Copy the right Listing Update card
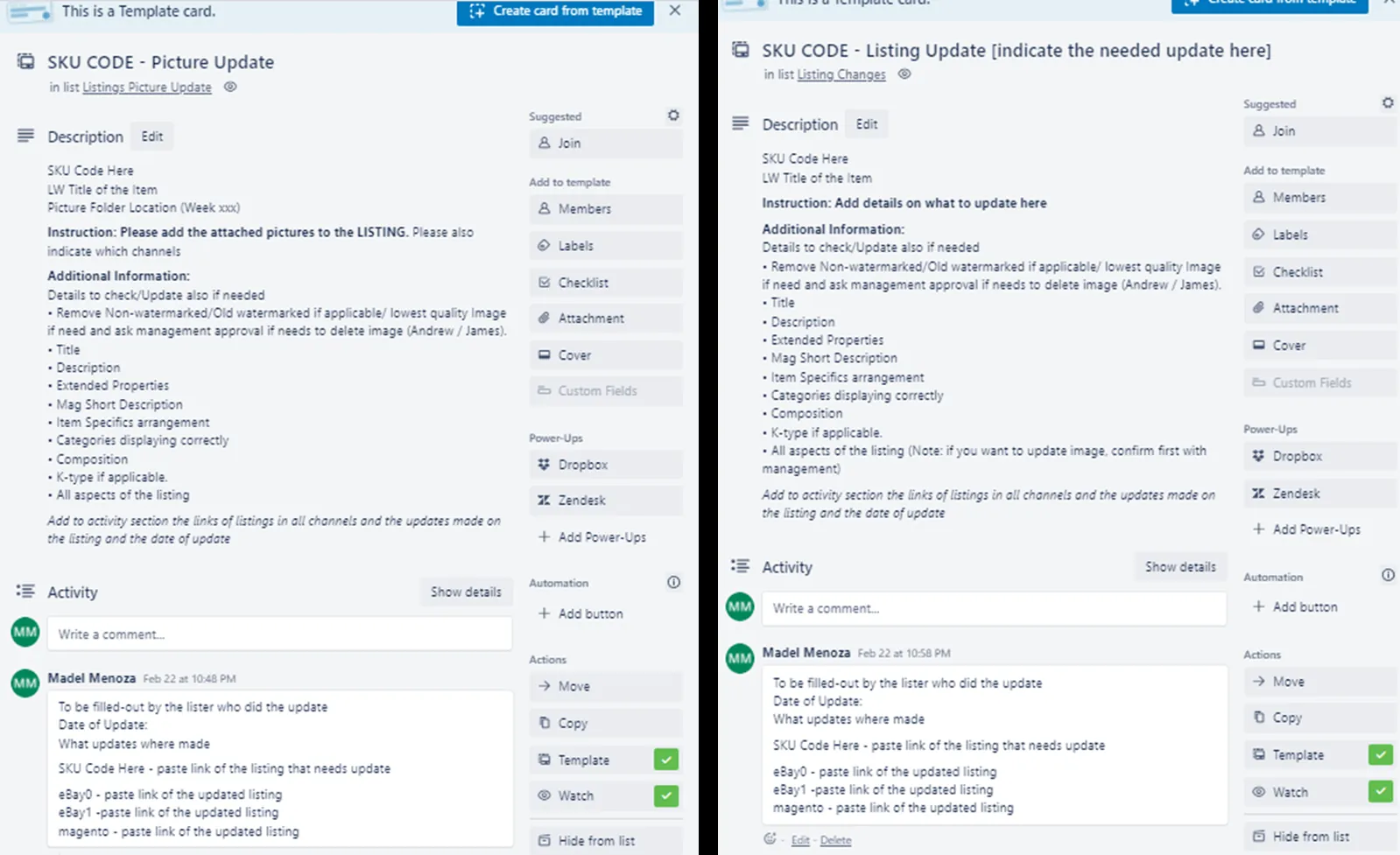The height and width of the screenshot is (855, 1400). (1320, 718)
